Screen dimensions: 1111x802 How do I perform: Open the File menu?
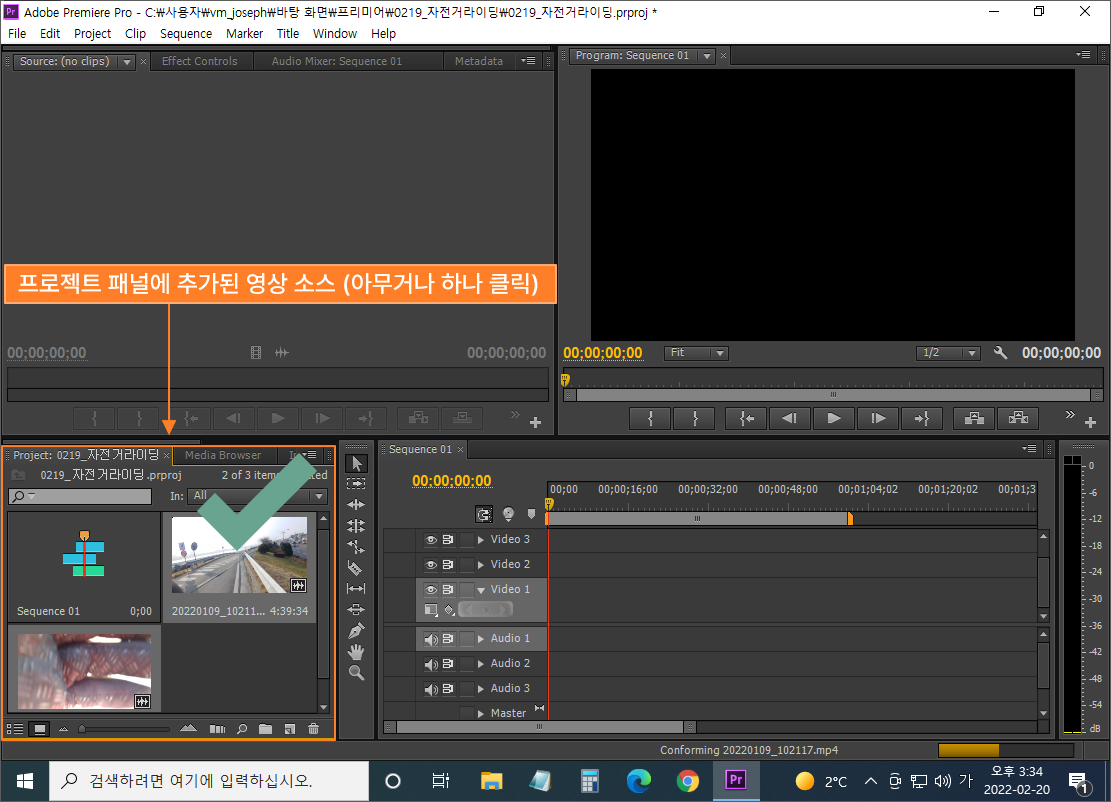[17, 33]
